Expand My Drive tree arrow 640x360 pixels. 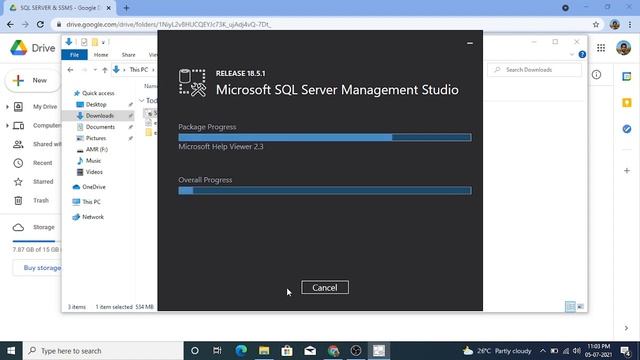tap(7, 107)
